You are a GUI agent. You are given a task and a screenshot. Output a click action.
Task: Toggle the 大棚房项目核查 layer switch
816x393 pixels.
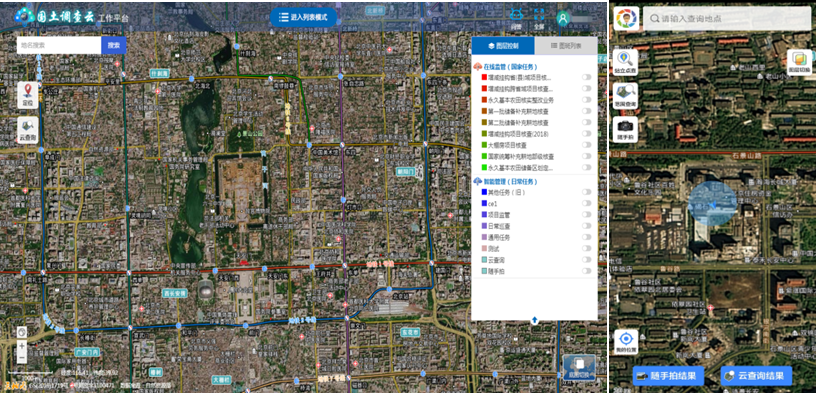pos(586,145)
